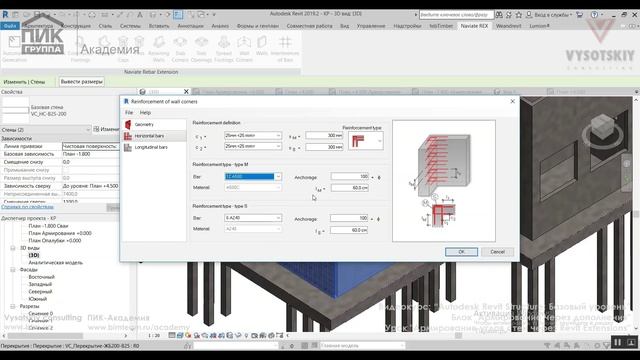640x360 pixels.
Task: Click the Вывести размеры button
Action: pos(82,82)
